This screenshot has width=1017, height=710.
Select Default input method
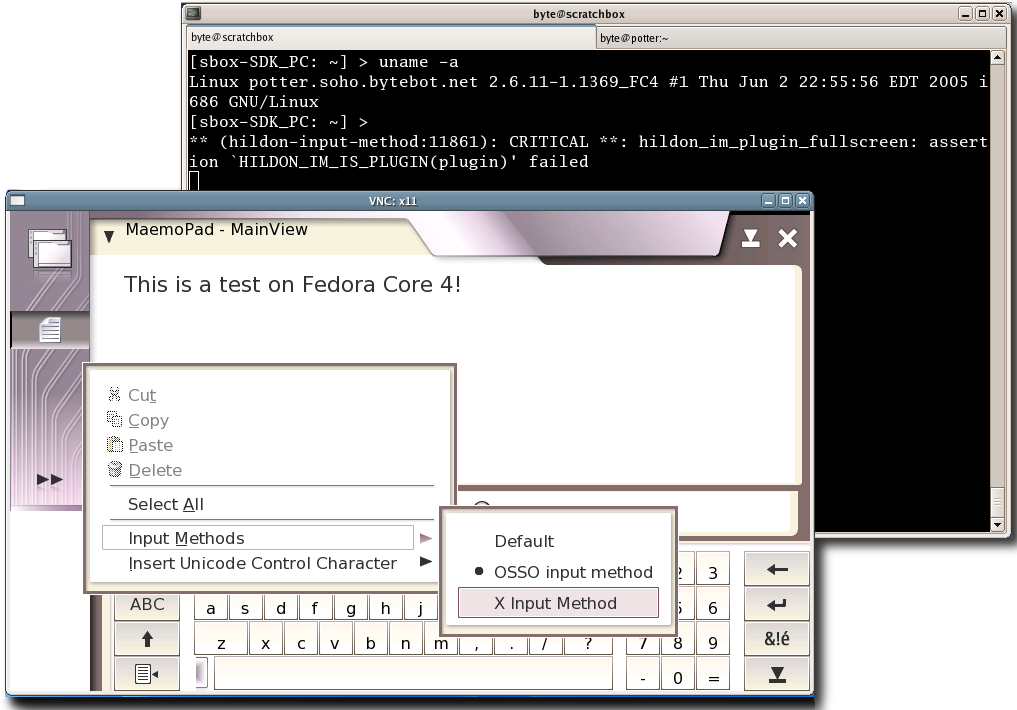point(524,541)
